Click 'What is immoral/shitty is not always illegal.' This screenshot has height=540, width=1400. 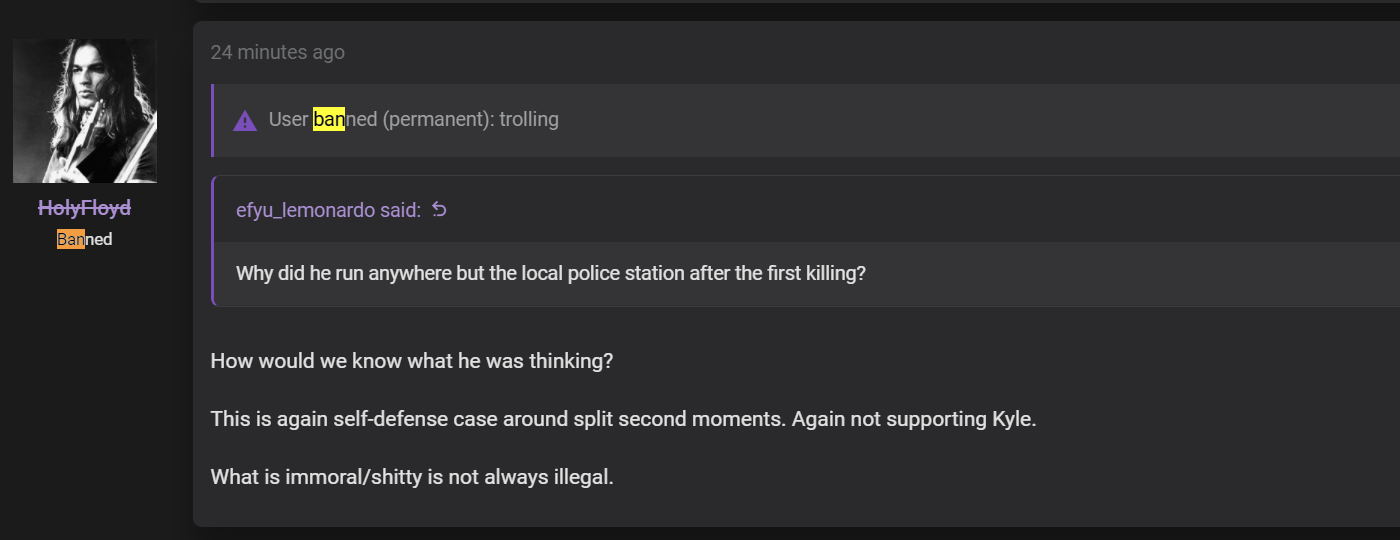click(x=412, y=477)
